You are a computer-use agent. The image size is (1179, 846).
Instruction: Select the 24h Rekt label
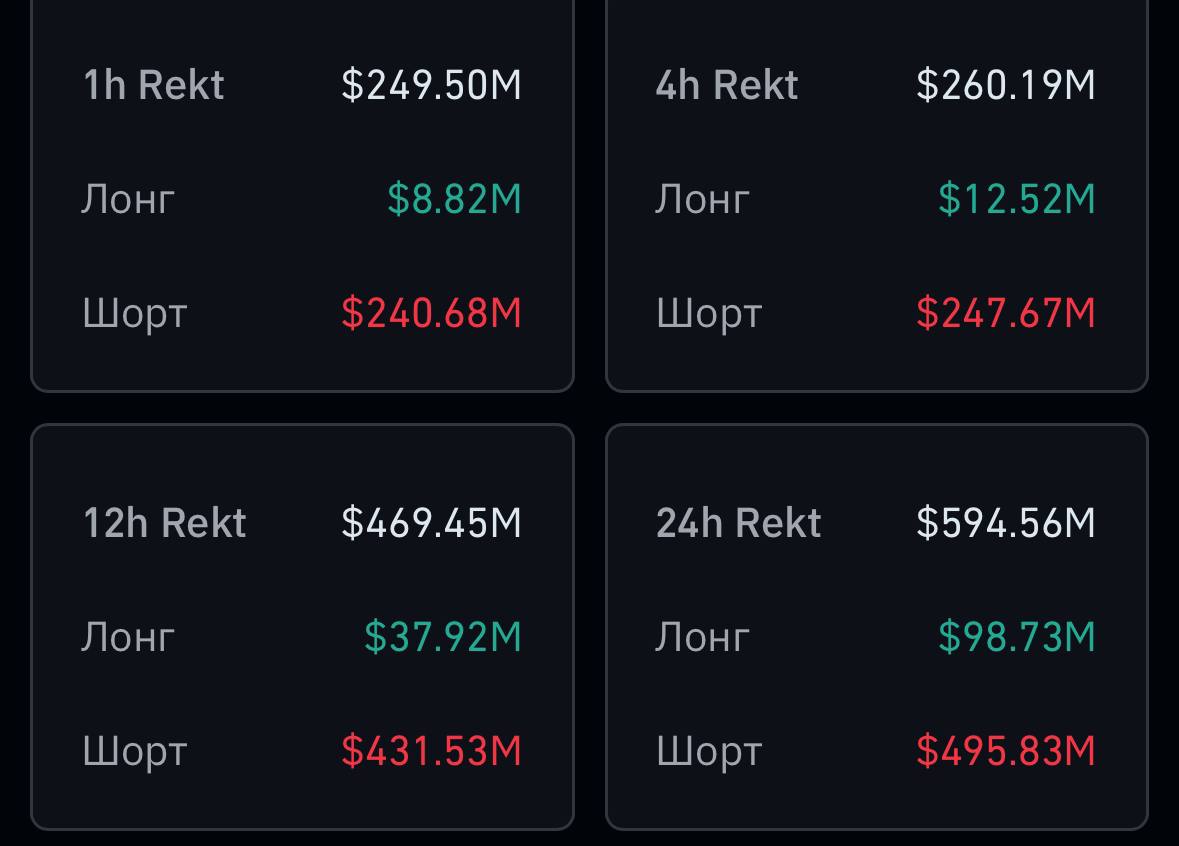738,523
